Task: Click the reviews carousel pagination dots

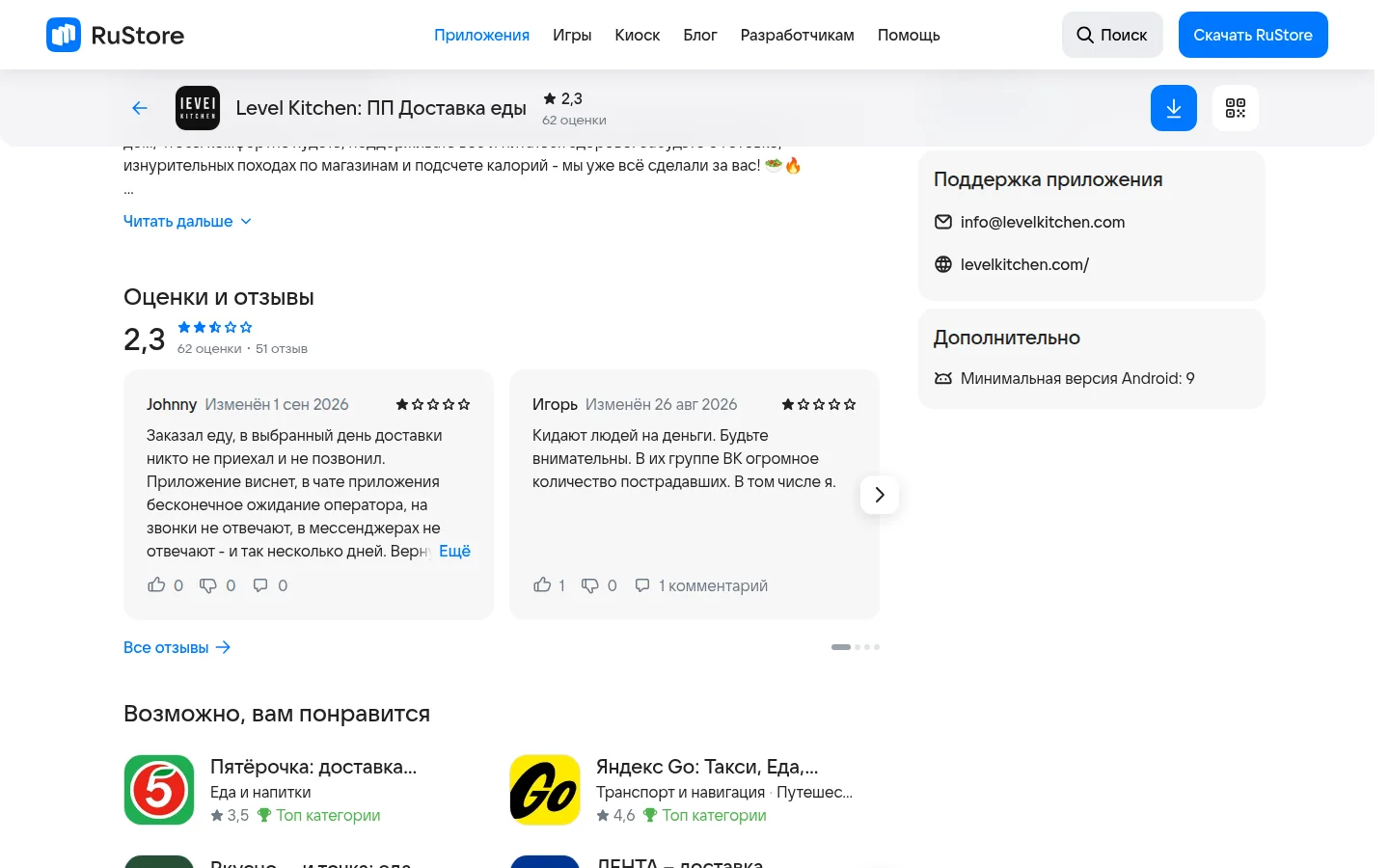Action: click(856, 647)
